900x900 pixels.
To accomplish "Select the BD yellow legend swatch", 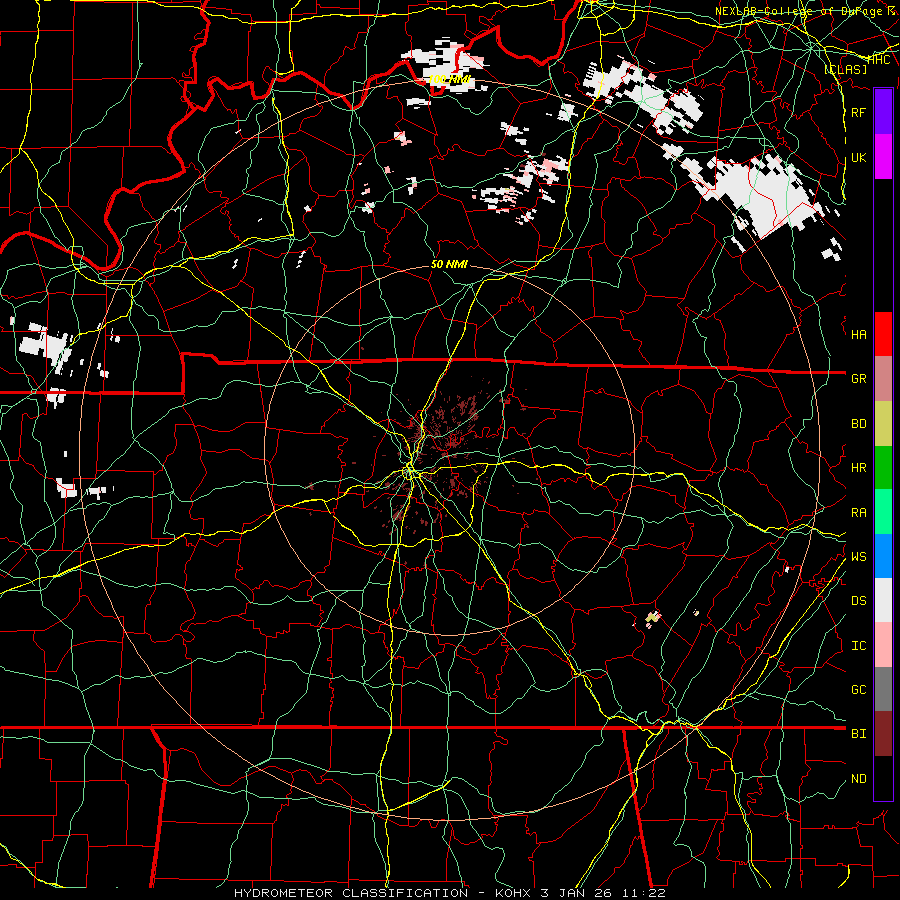I will coord(883,424).
